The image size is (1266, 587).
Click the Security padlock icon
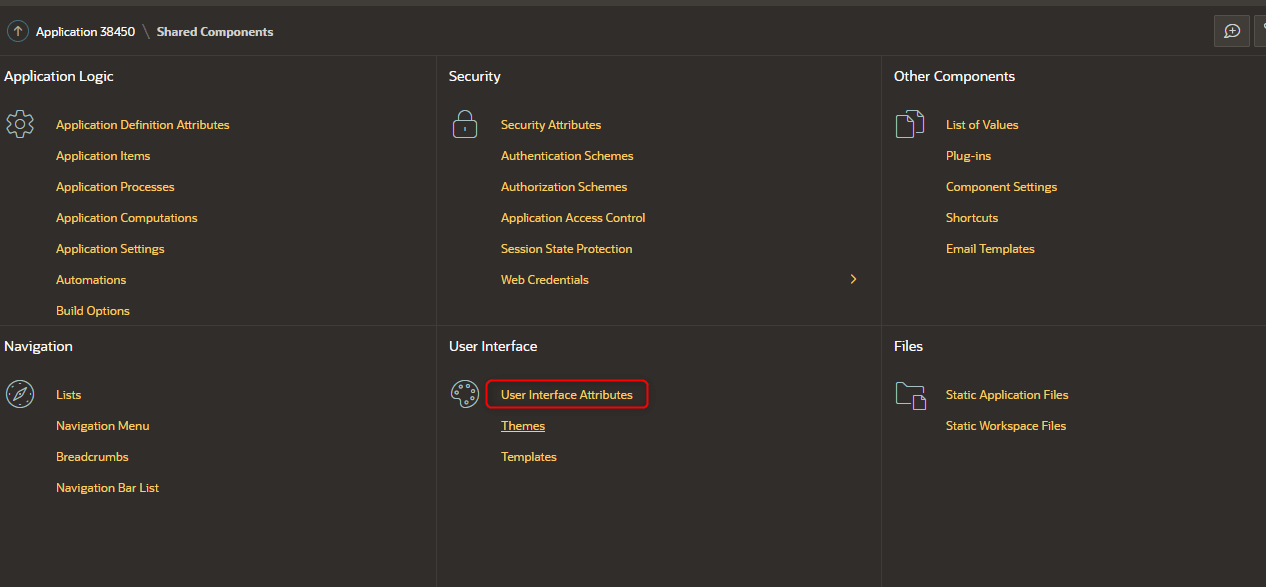[465, 123]
